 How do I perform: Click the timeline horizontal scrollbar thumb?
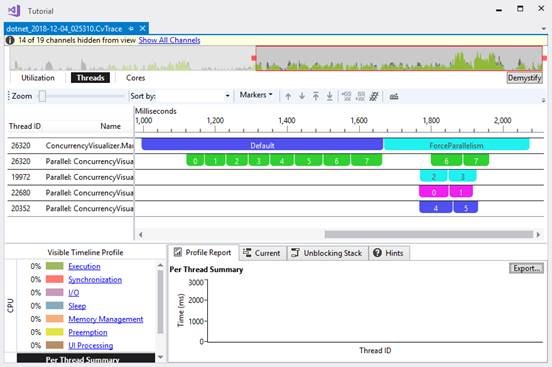click(428, 235)
